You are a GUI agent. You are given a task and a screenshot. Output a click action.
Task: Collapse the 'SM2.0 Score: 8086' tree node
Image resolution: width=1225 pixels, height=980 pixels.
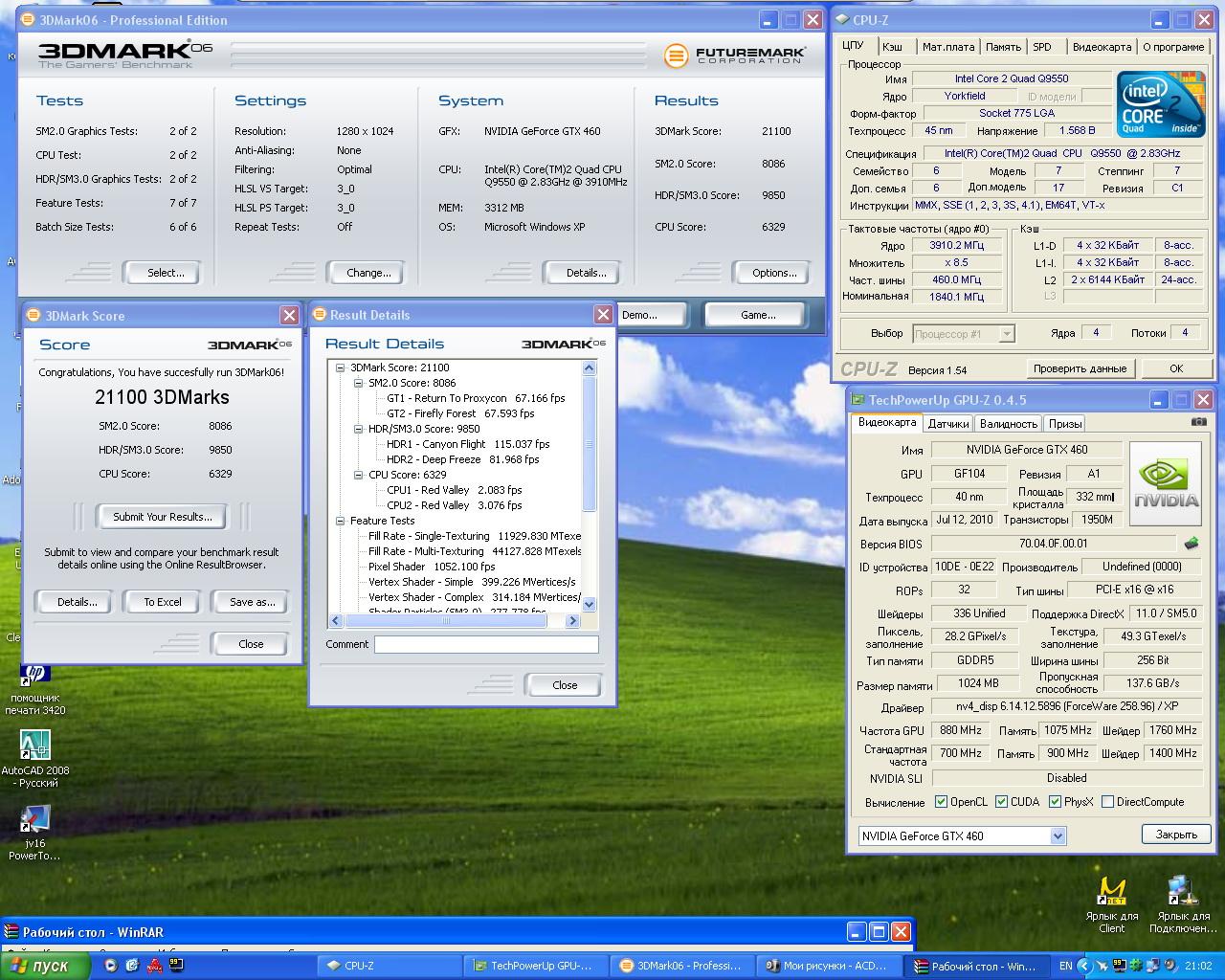click(x=358, y=383)
